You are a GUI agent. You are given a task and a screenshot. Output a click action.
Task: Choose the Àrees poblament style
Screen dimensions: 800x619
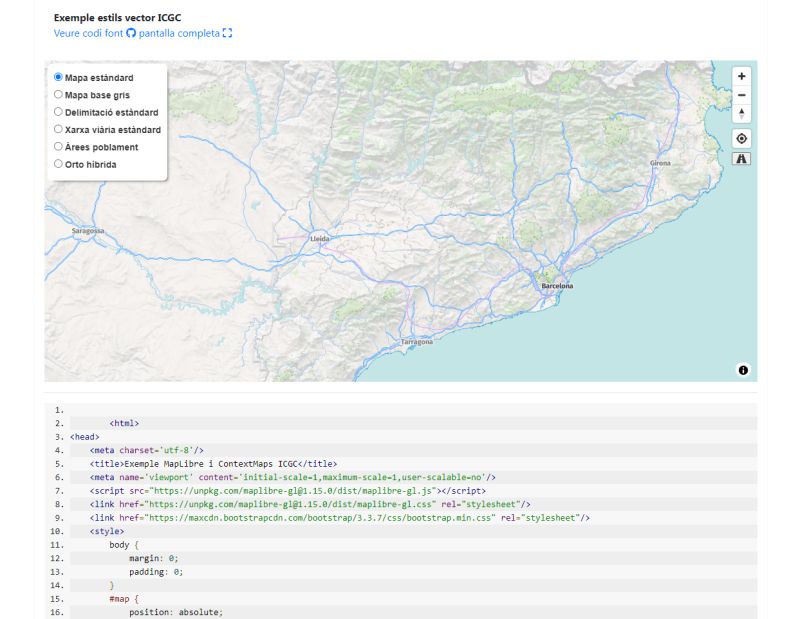(x=57, y=147)
